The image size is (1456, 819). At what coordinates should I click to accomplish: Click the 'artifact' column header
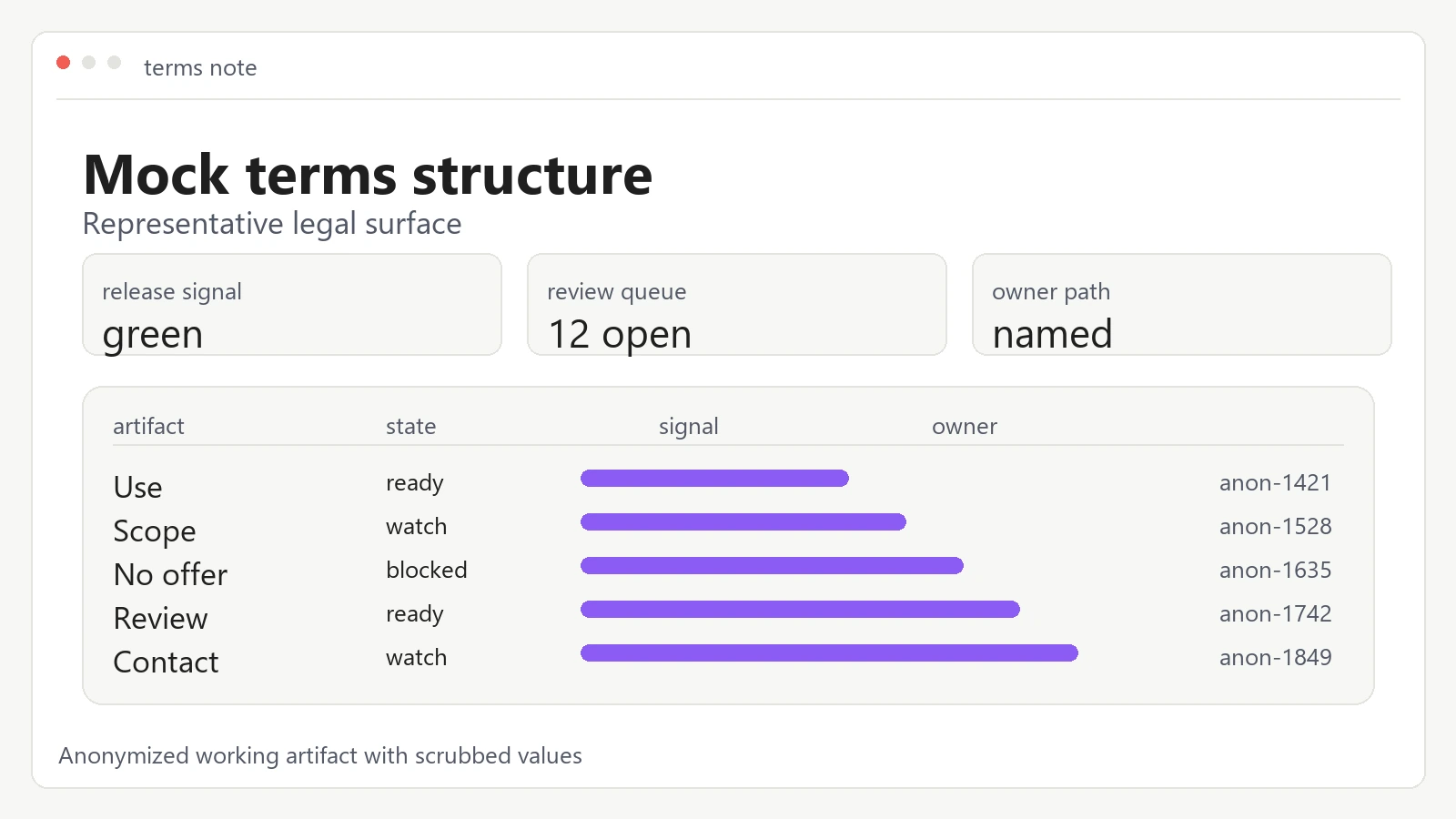coord(148,426)
